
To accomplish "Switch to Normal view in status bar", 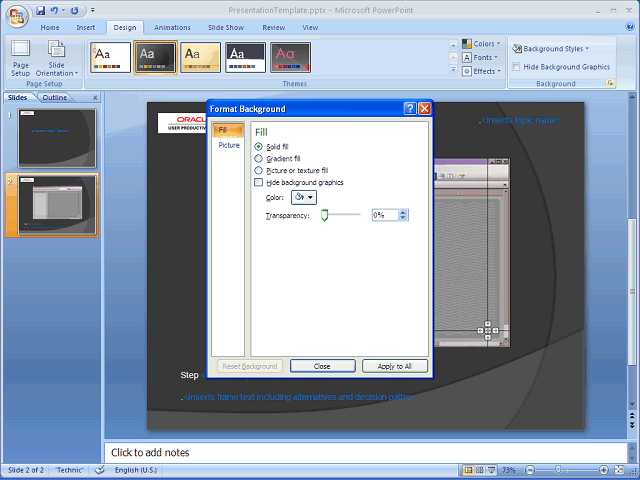I will click(x=468, y=470).
